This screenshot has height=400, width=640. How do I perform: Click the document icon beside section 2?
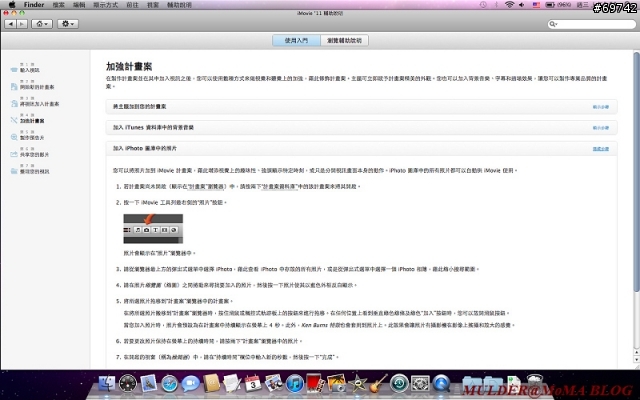(14, 87)
